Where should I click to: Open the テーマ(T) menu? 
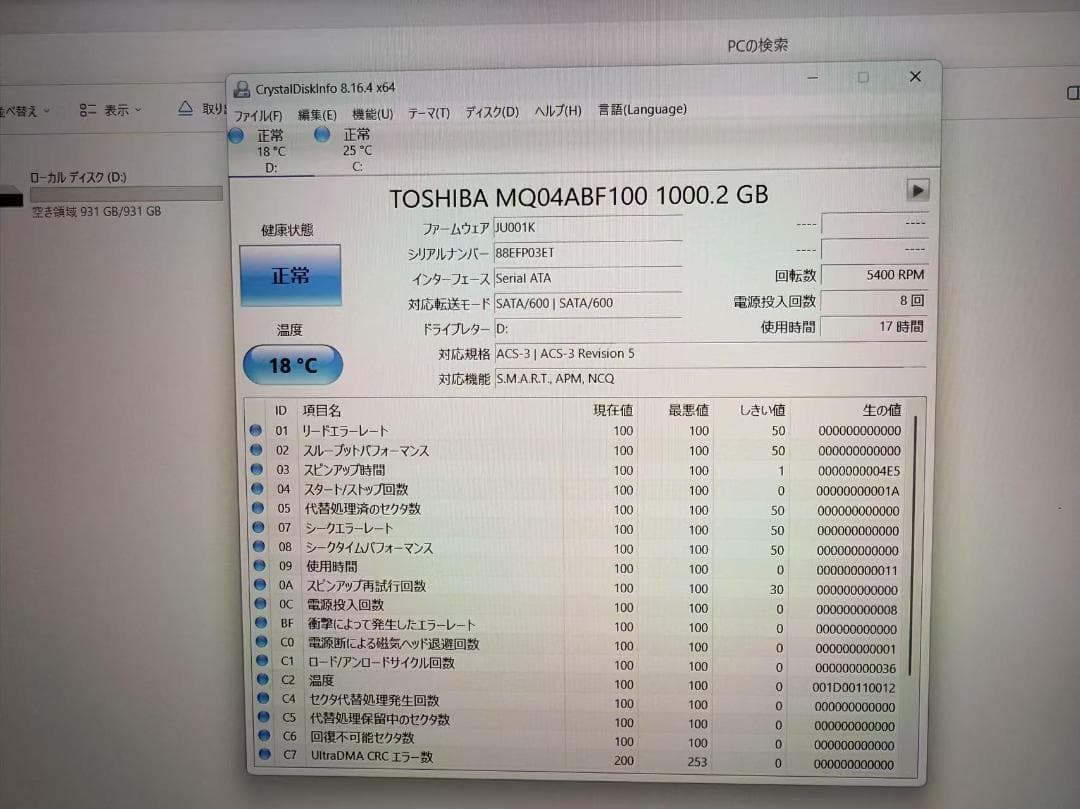pyautogui.click(x=428, y=113)
